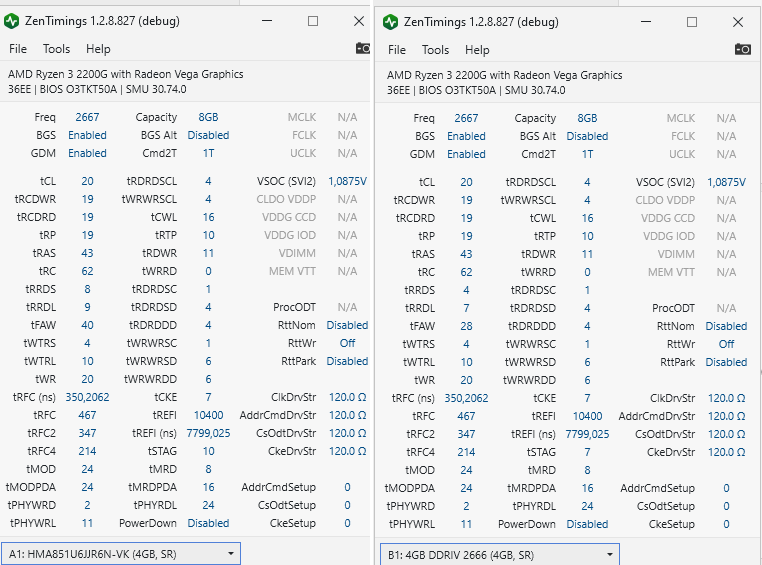Click RttNom Disabled value in left window
Viewport: 762px width, 565px height.
347,325
